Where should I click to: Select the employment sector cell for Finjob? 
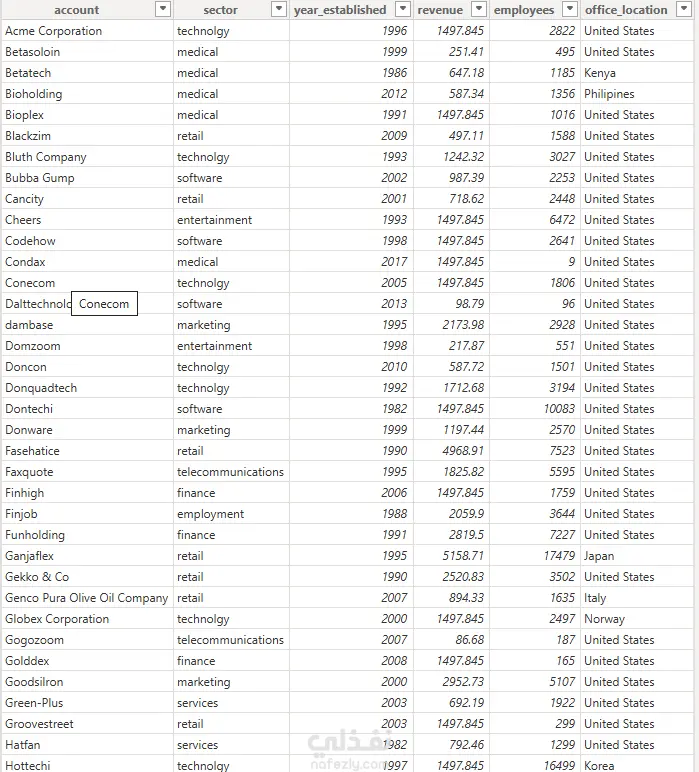click(231, 514)
